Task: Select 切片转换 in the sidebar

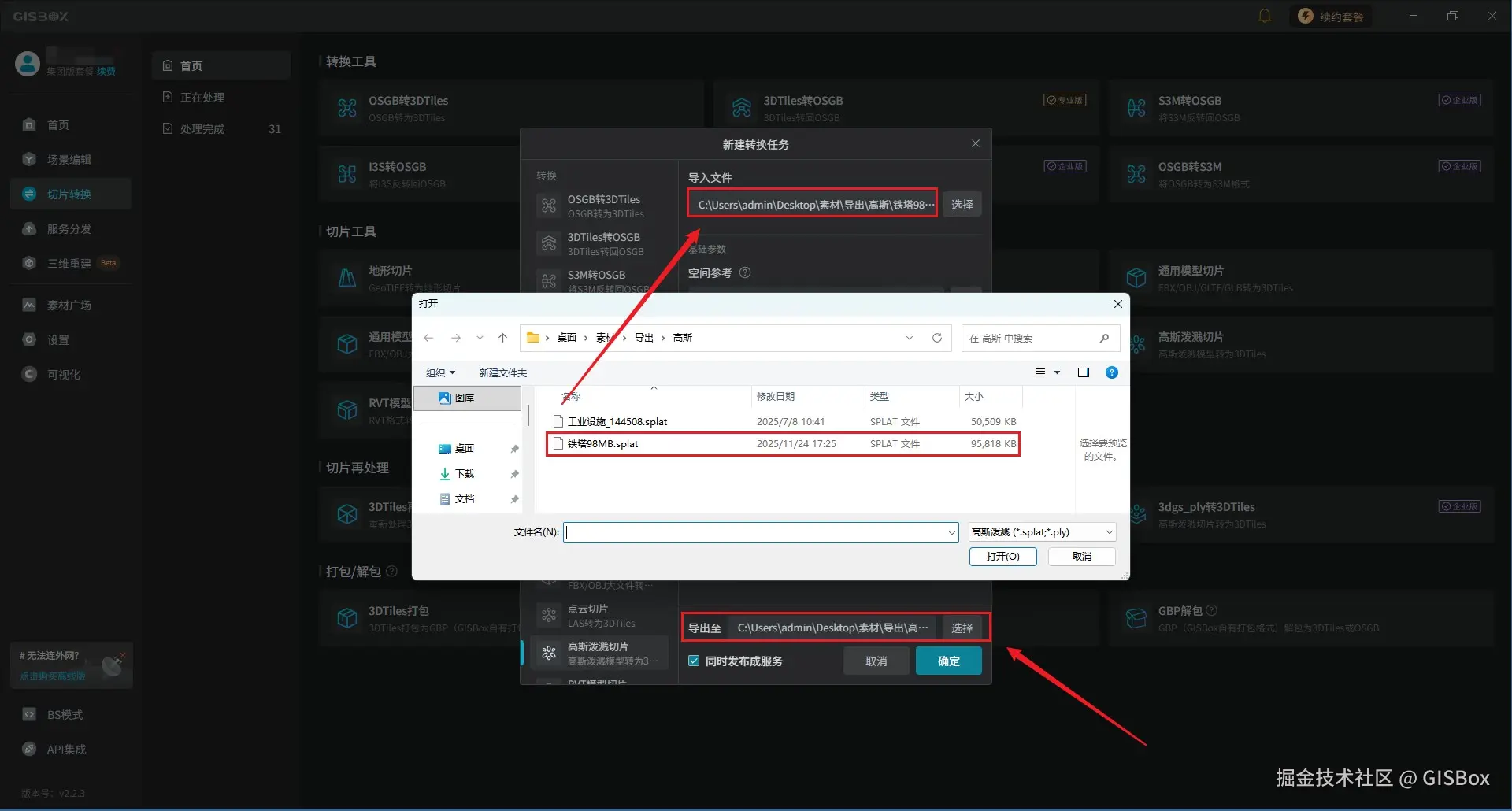Action: pos(69,194)
